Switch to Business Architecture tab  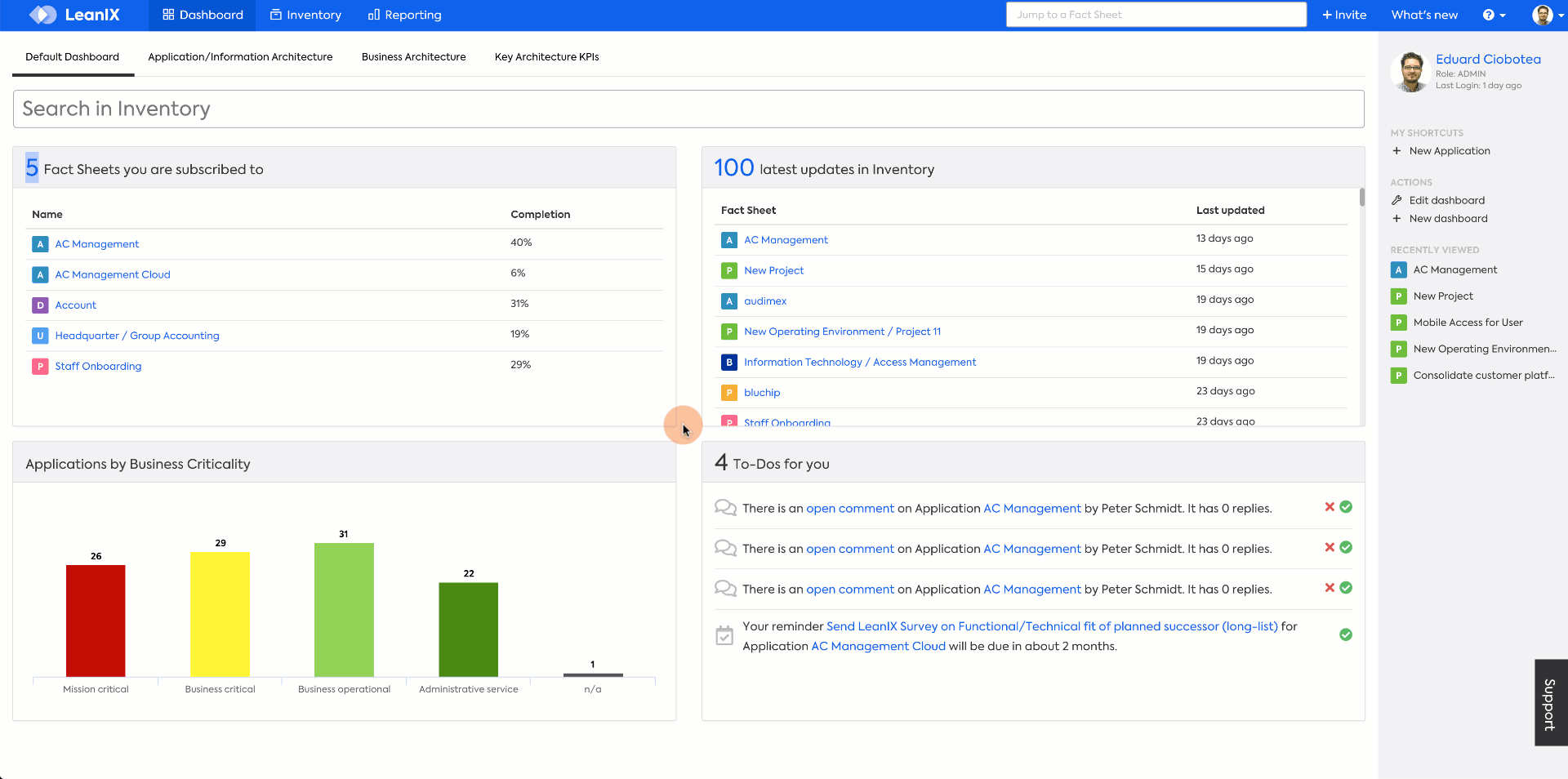(x=414, y=57)
